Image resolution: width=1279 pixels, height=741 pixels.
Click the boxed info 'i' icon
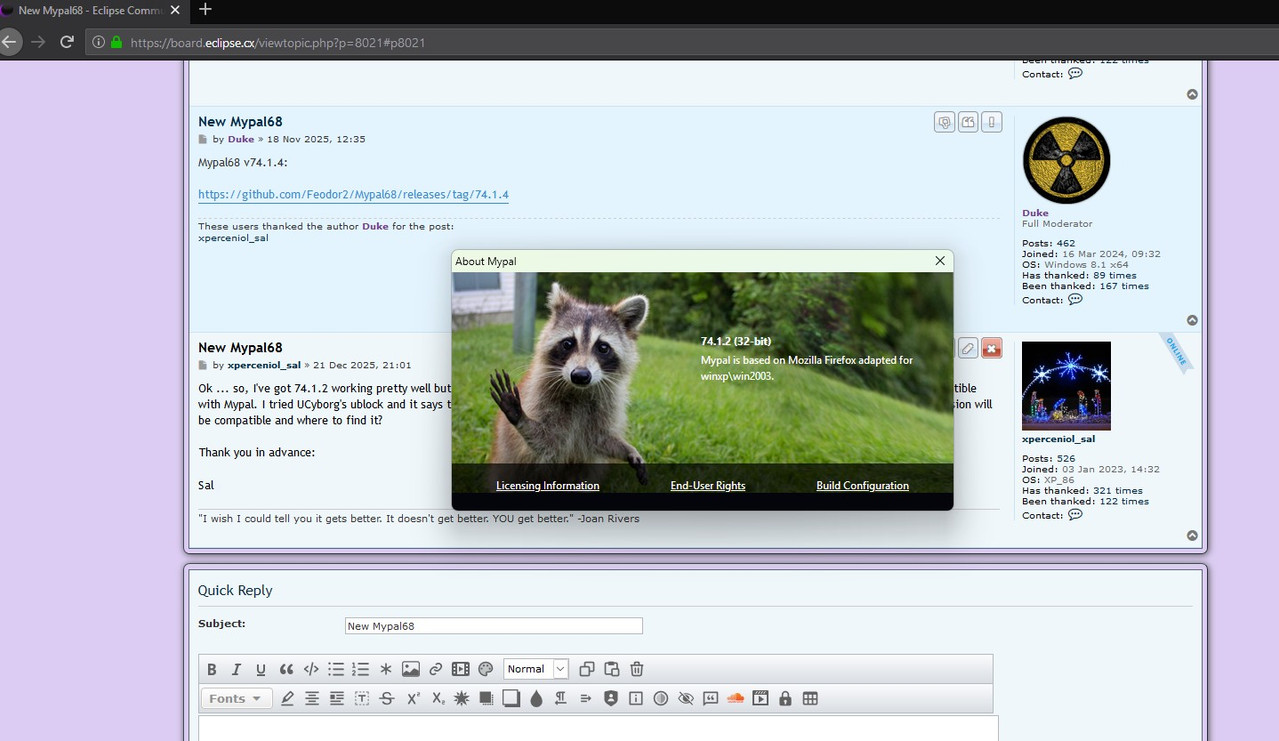[635, 698]
